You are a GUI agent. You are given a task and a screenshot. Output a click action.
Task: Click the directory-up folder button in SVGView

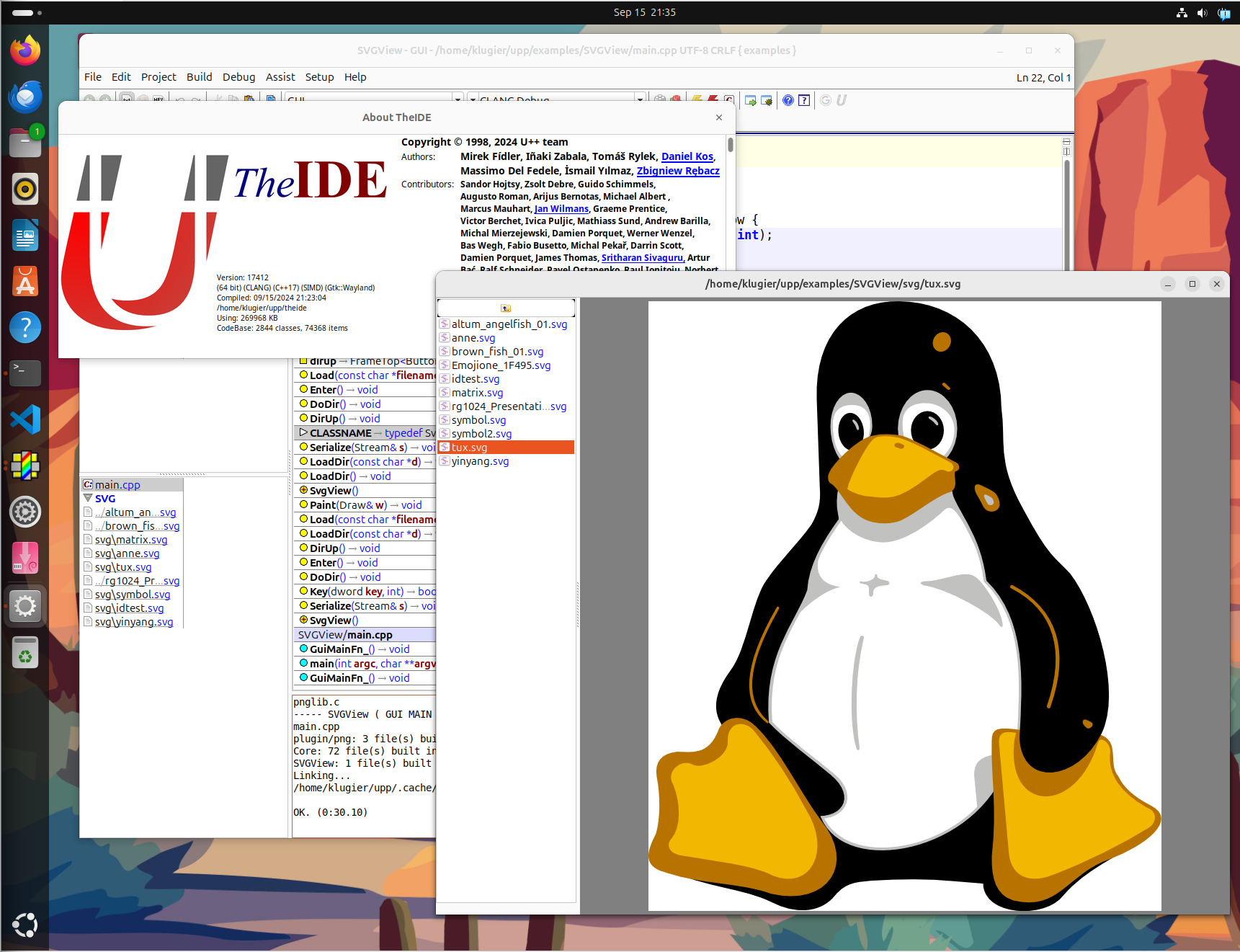[506, 308]
